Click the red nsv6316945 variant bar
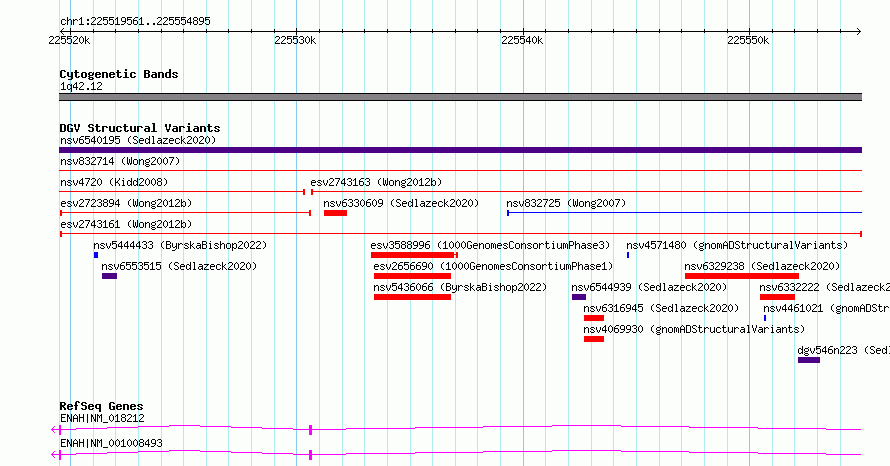This screenshot has width=890, height=466. click(594, 318)
